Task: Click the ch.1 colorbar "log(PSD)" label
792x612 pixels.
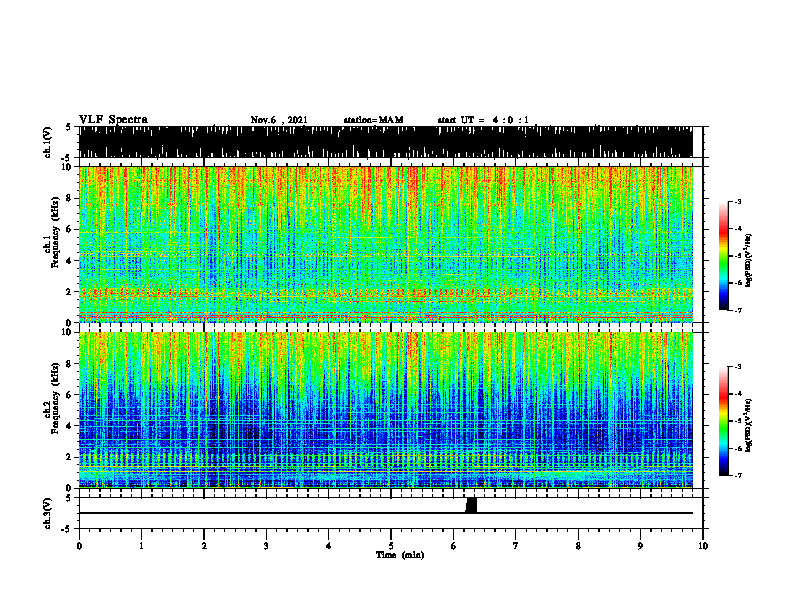Action: tap(749, 261)
